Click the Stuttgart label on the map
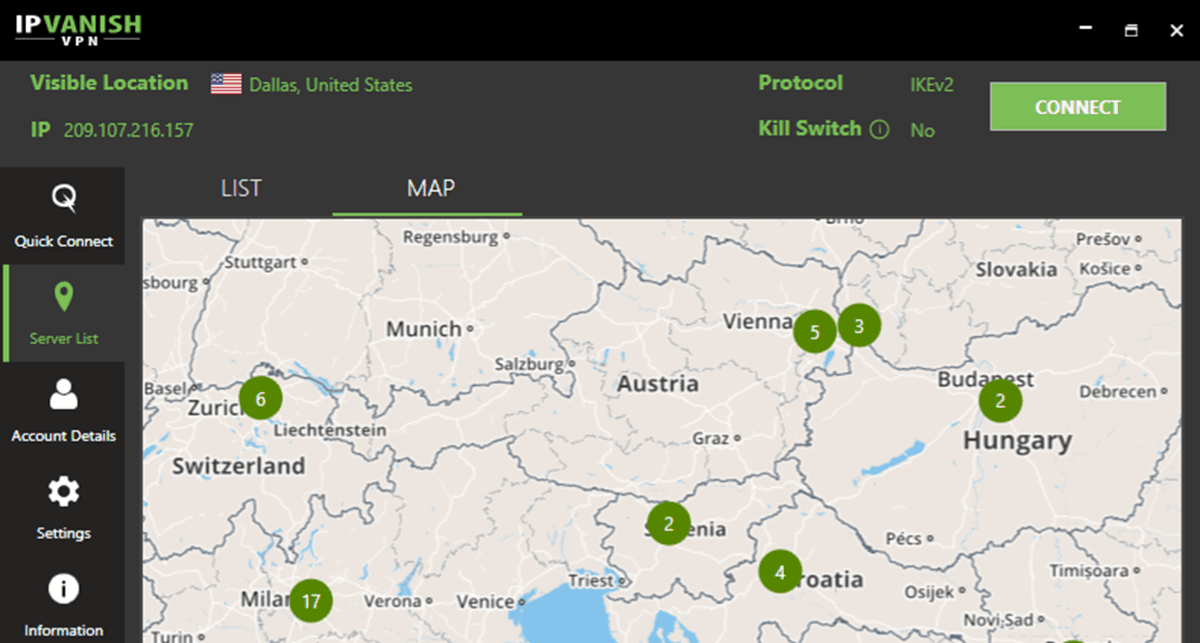Viewport: 1200px width, 643px height. click(x=260, y=262)
